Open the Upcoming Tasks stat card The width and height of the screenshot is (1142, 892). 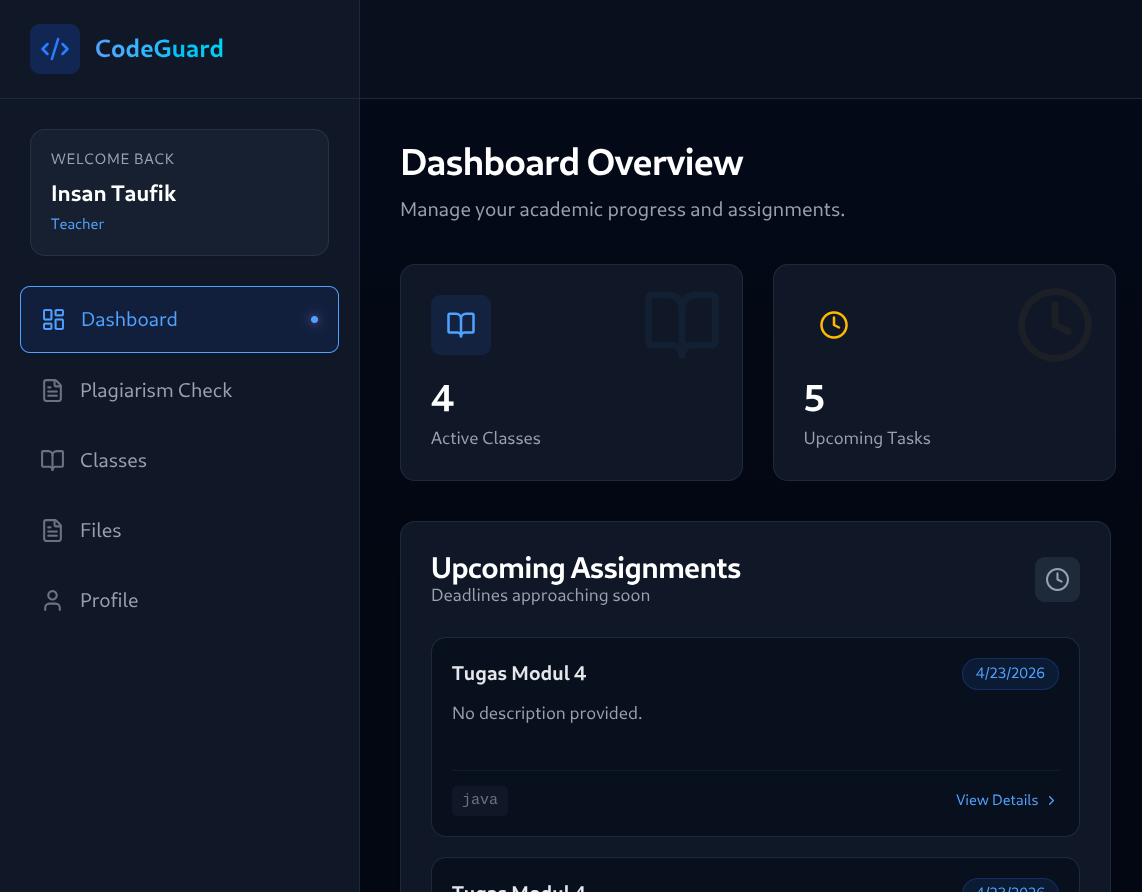tap(944, 372)
